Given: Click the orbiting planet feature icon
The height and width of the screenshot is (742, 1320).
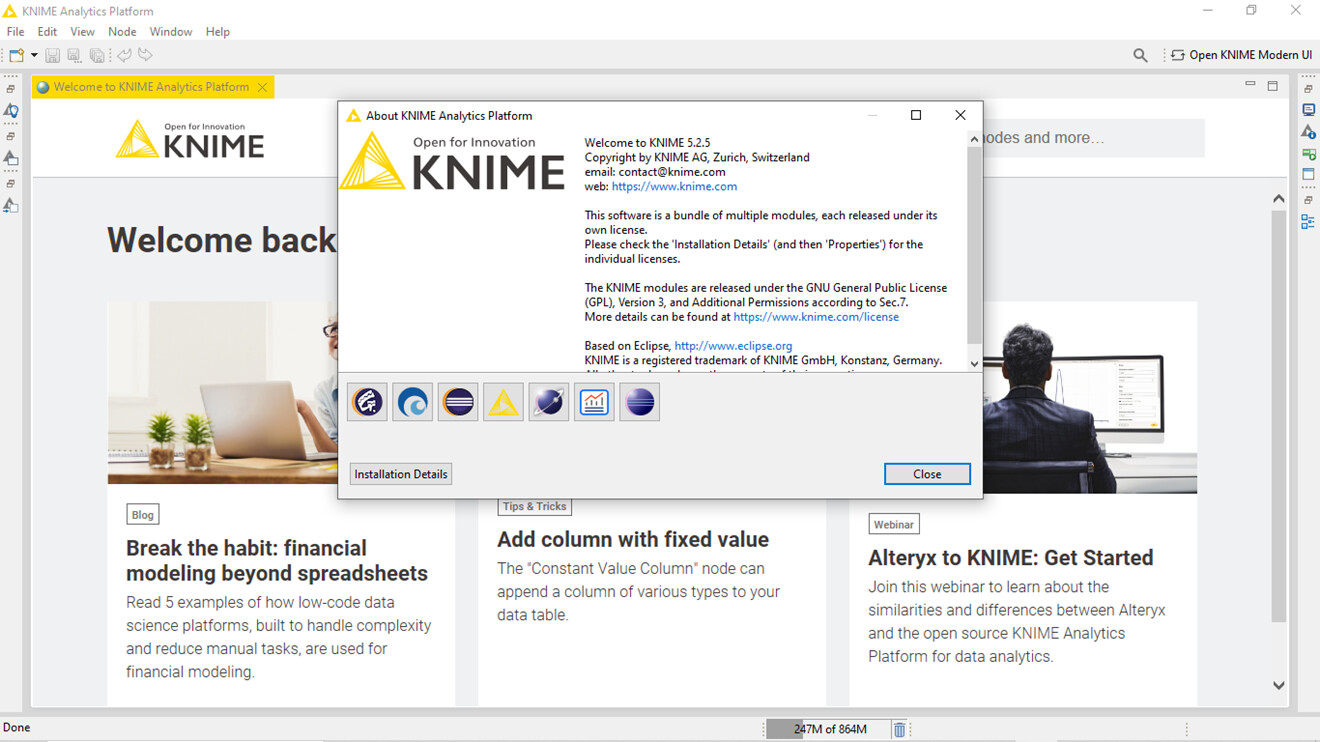Looking at the screenshot, I should point(548,402).
